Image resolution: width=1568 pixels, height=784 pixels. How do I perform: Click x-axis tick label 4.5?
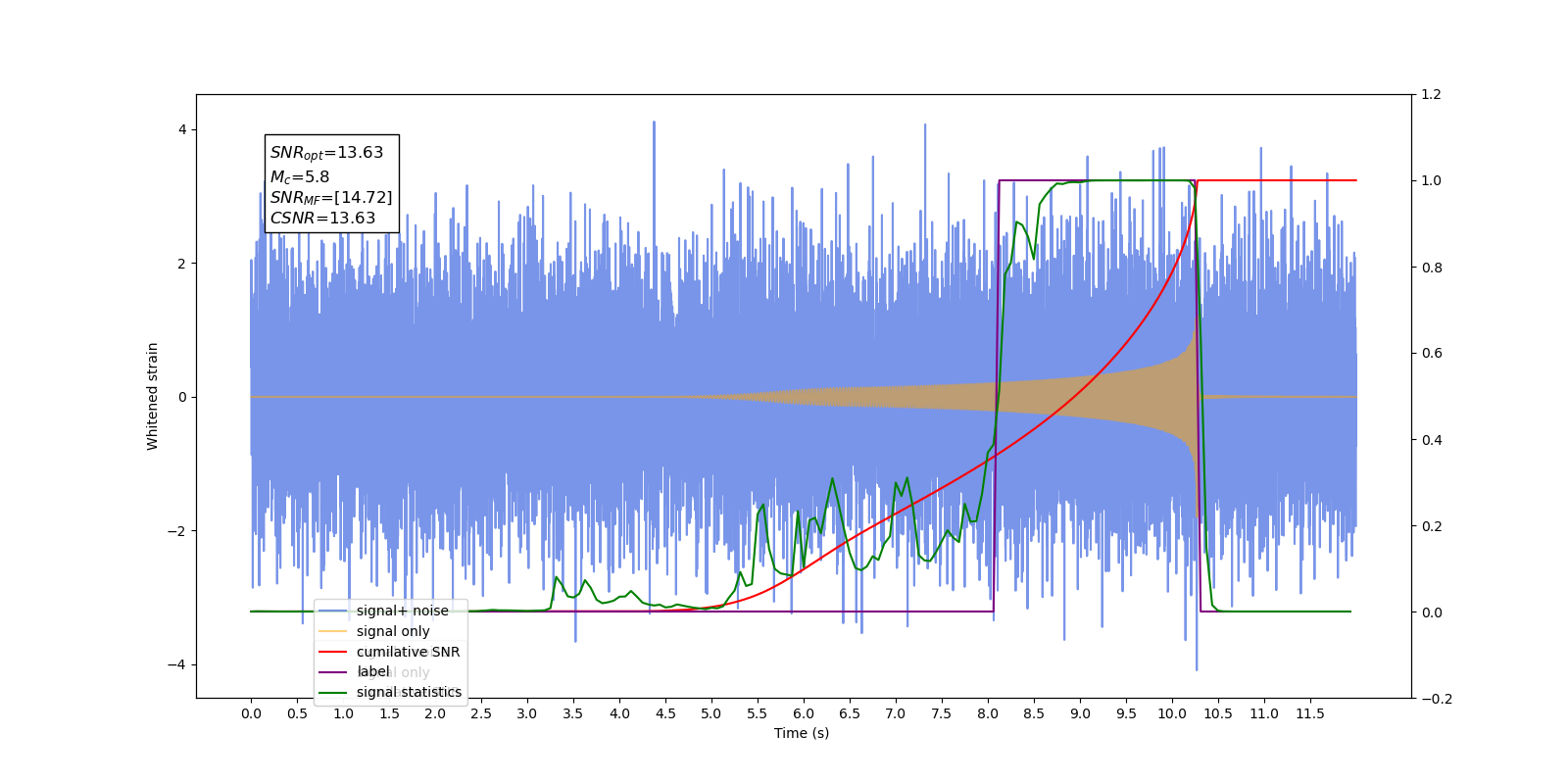665,713
